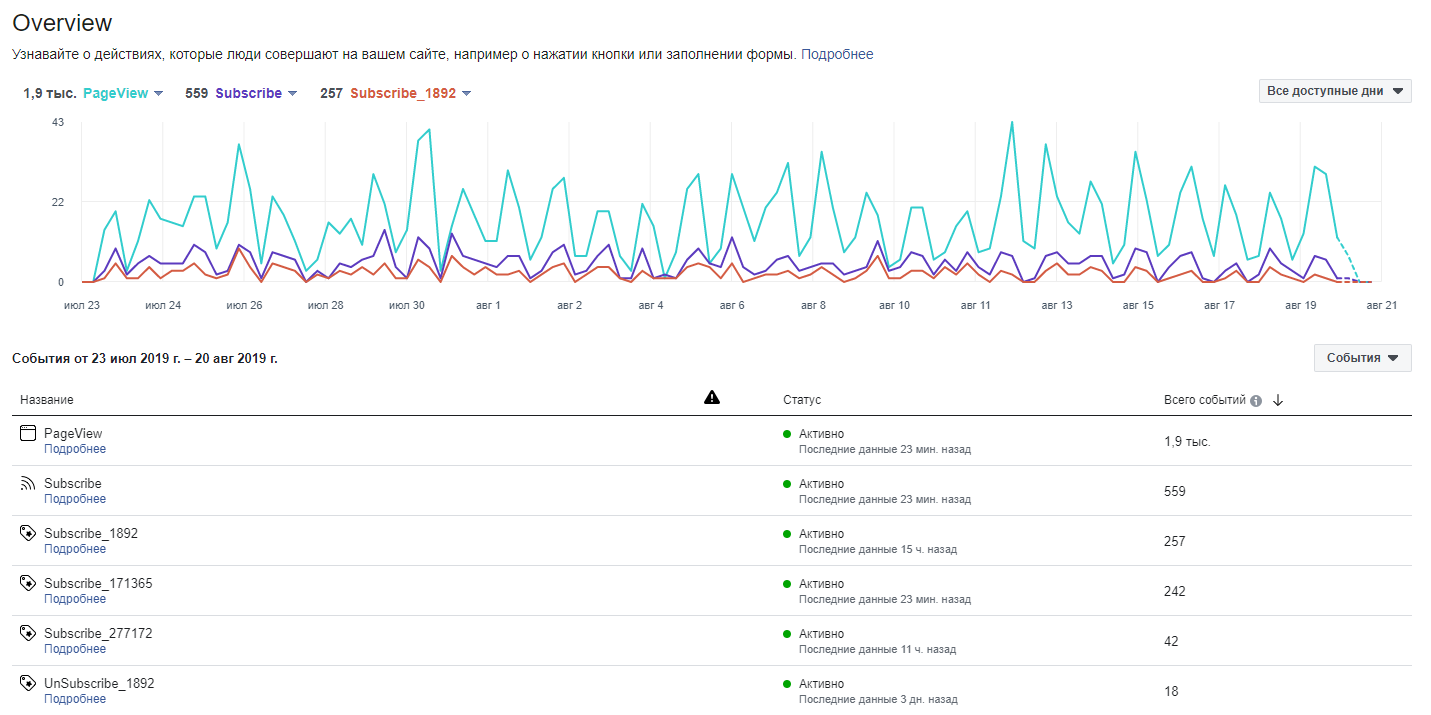1431x715 pixels.
Task: Click the info icon near Всего событий
Action: tap(1256, 400)
